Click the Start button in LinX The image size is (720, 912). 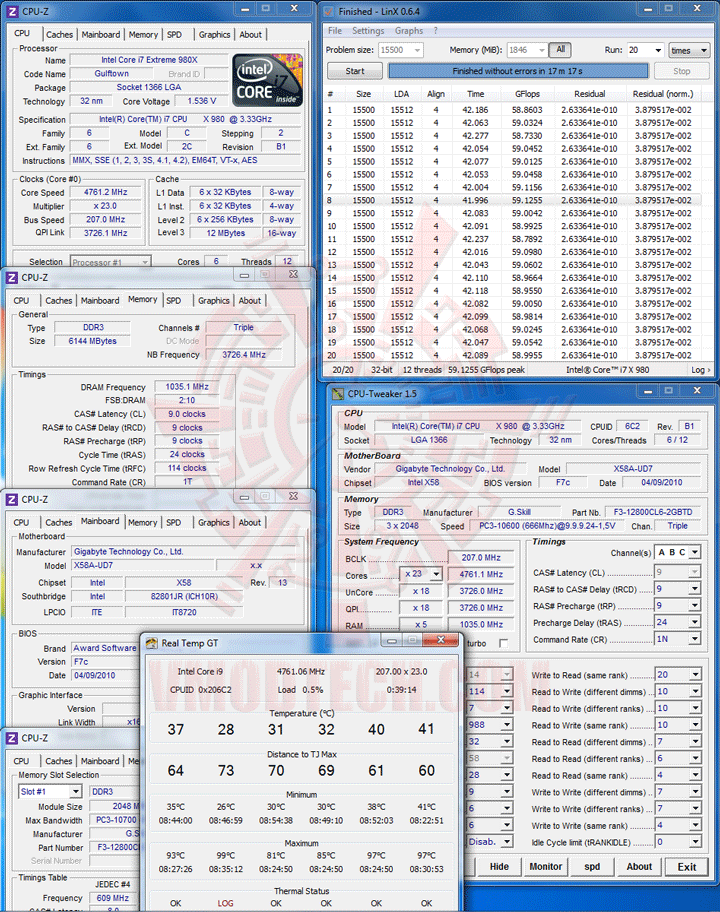355,71
